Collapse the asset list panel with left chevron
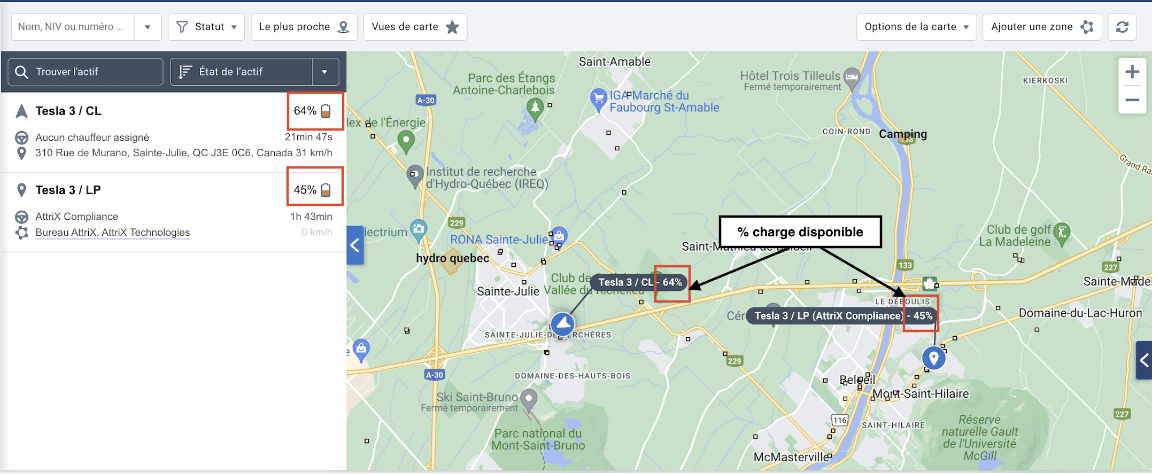This screenshot has width=1158, height=474. (355, 245)
